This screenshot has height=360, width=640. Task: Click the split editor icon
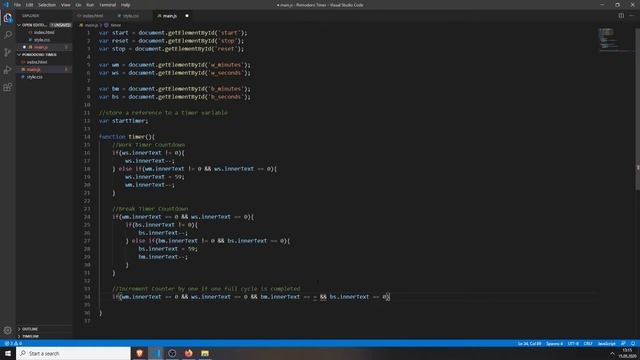[x=621, y=16]
